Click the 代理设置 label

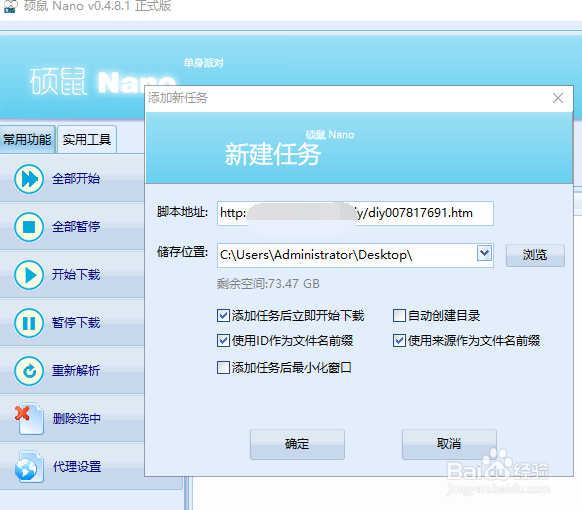pos(77,467)
